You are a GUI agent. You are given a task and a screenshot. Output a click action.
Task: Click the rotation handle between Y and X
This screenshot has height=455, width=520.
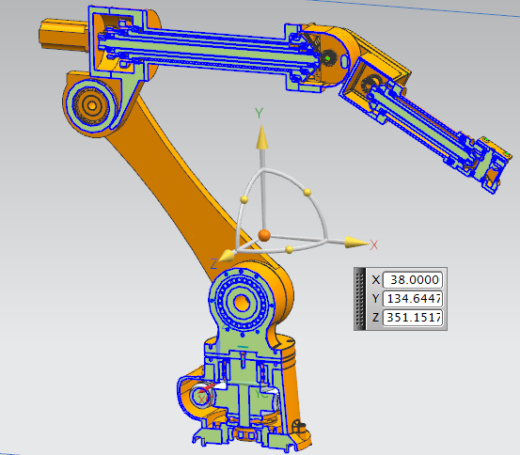(307, 192)
